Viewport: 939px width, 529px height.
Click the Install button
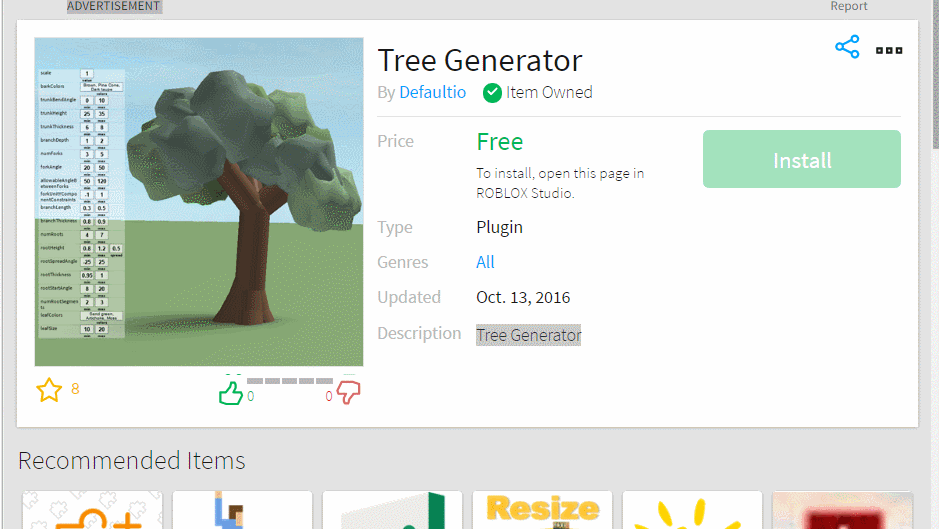[x=801, y=159]
